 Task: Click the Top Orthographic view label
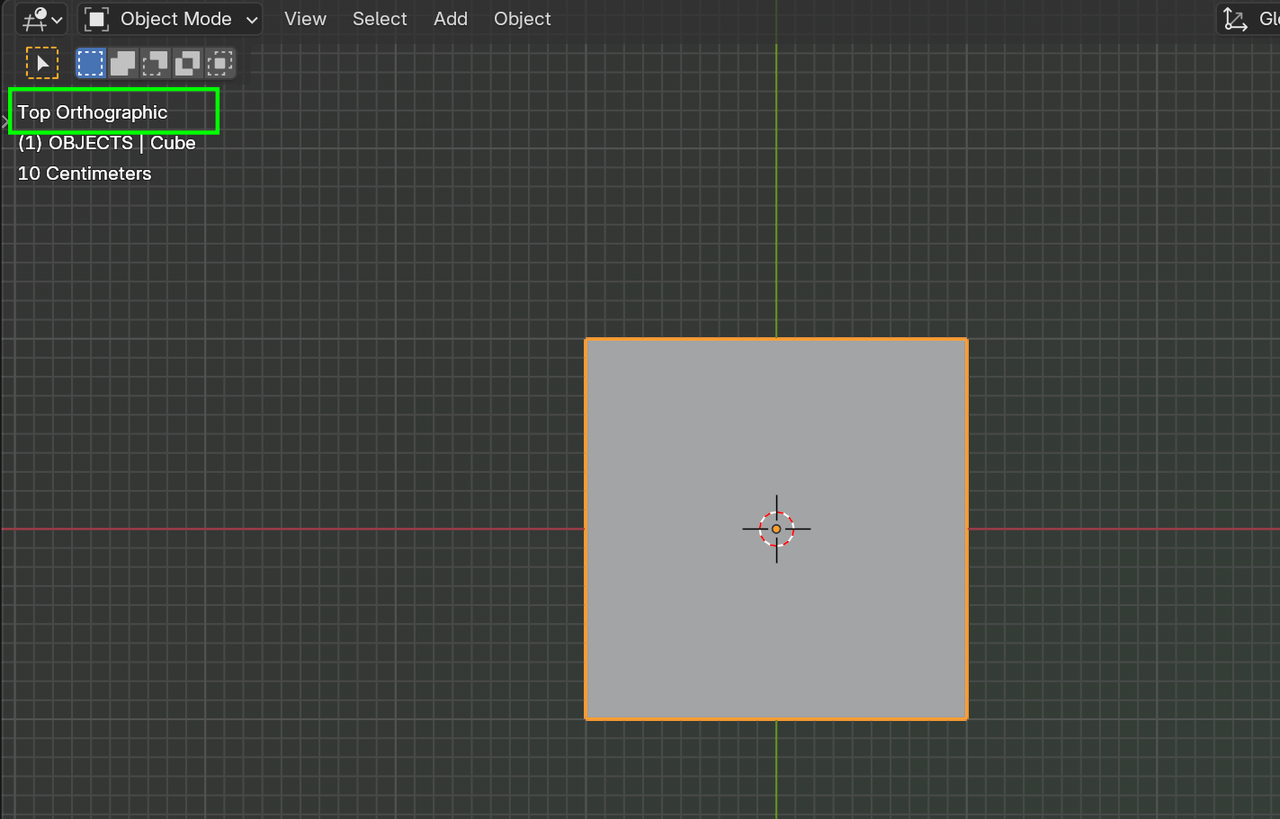[93, 112]
